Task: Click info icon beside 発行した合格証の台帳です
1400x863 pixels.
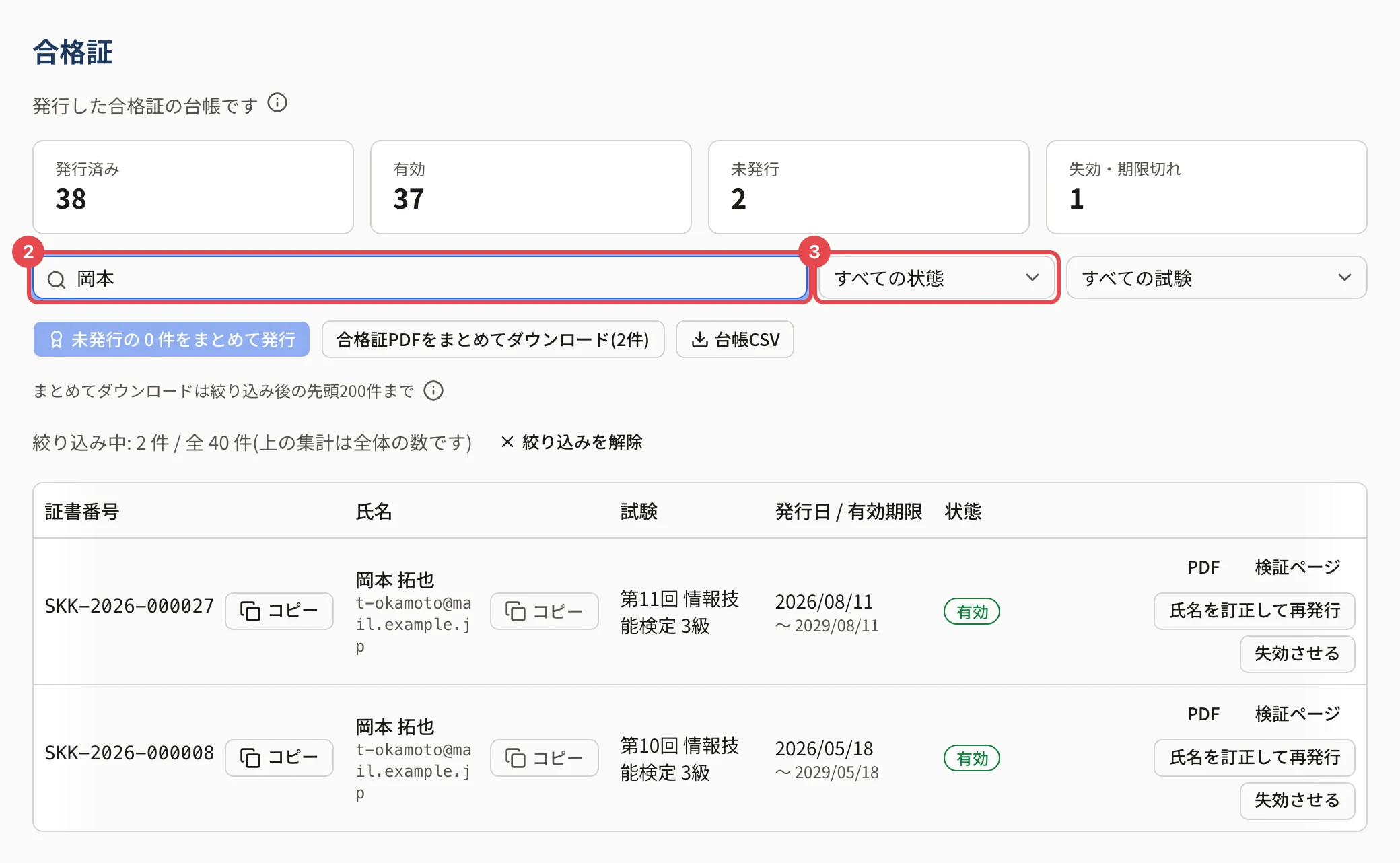Action: 277,103
